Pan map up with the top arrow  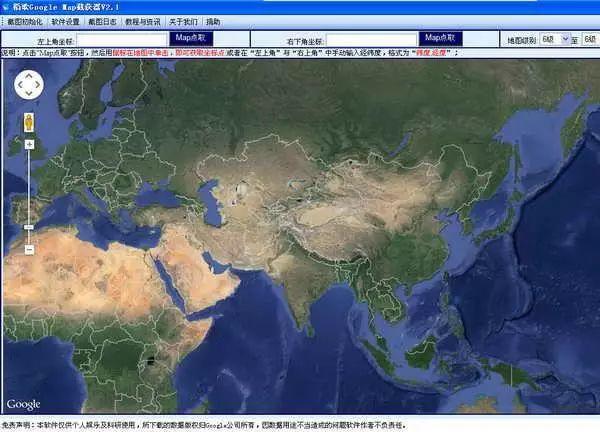click(29, 76)
